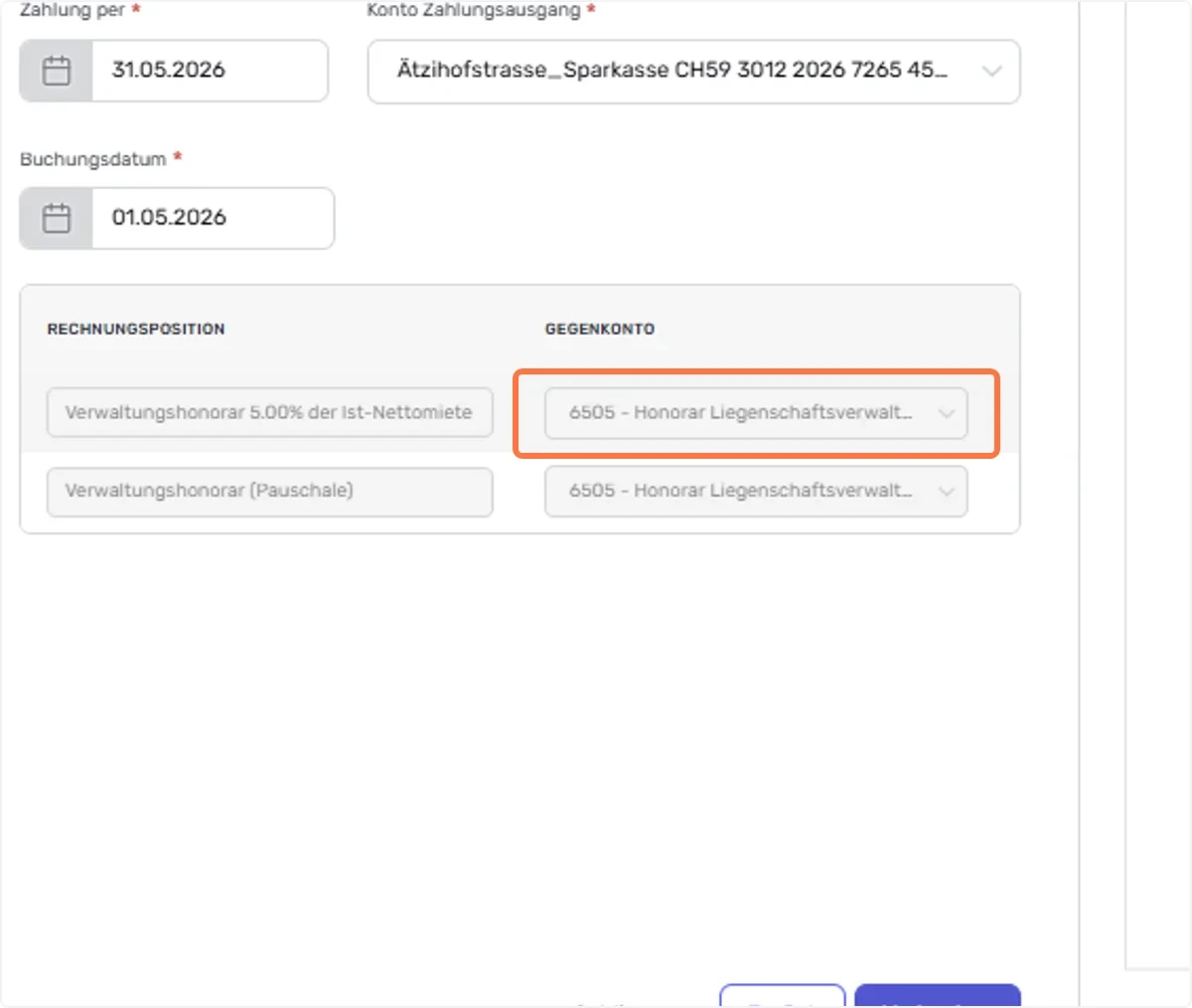Edit the Zahlung per date 31.05.2026
The image size is (1192, 1008).
[x=210, y=71]
